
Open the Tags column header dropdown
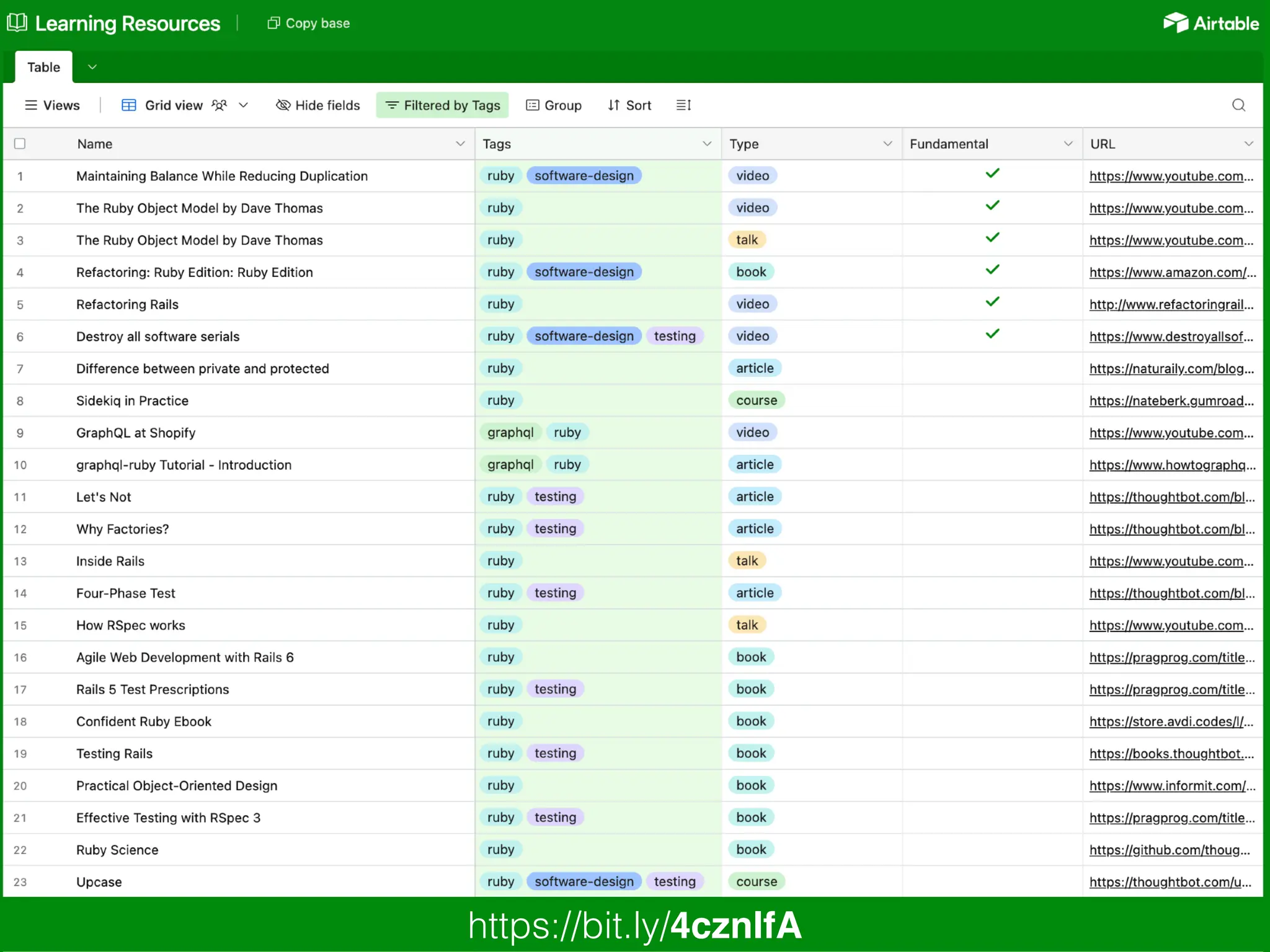pyautogui.click(x=706, y=144)
